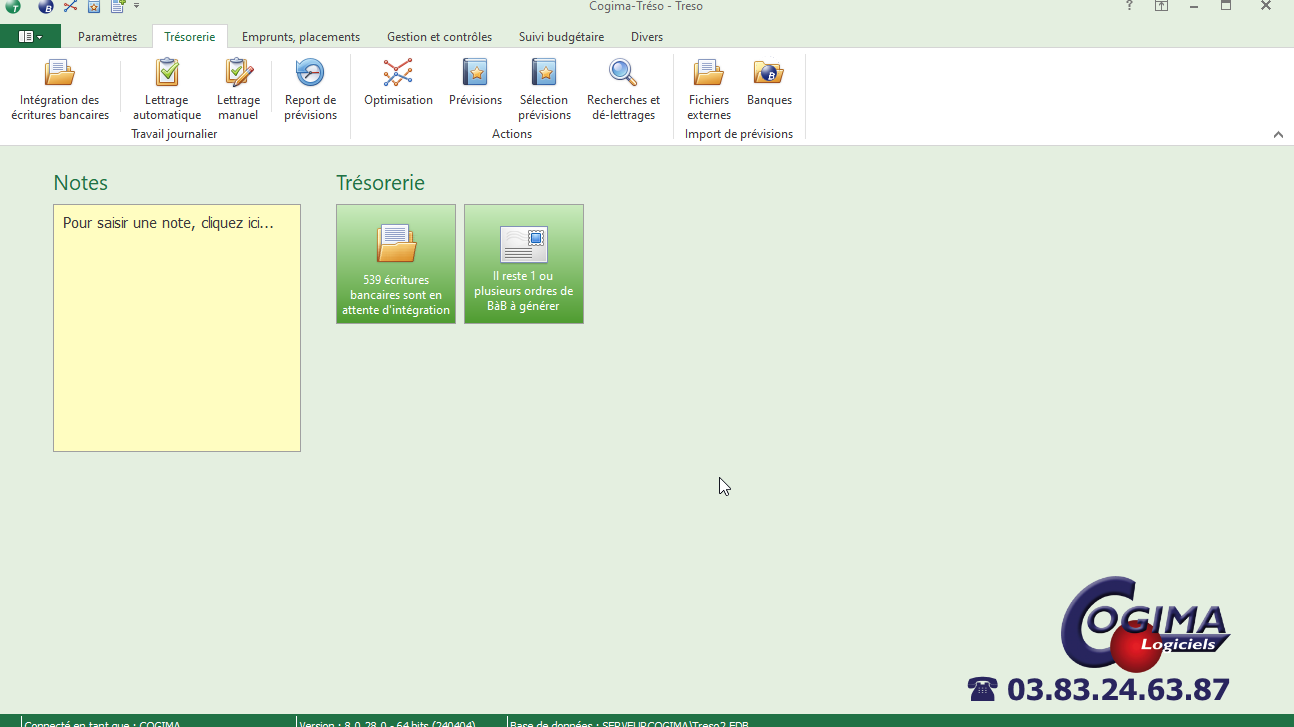This screenshot has width=1294, height=727.
Task: Open the green application menu dropdown
Action: click(x=30, y=37)
